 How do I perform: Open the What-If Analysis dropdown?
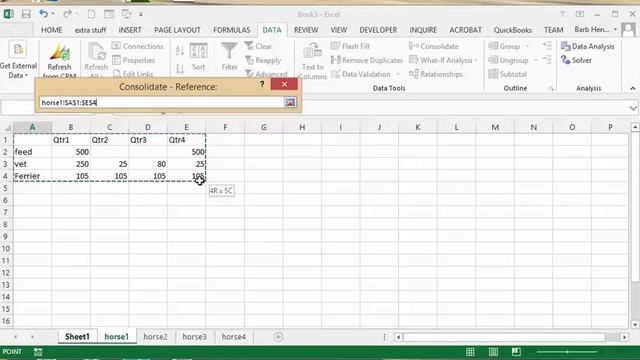tap(443, 60)
